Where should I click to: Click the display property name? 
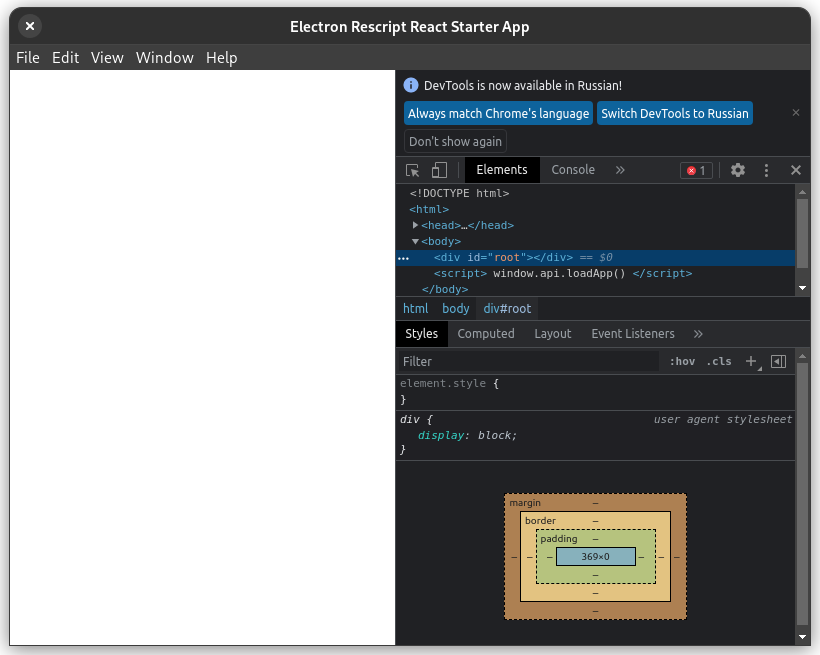(x=441, y=435)
